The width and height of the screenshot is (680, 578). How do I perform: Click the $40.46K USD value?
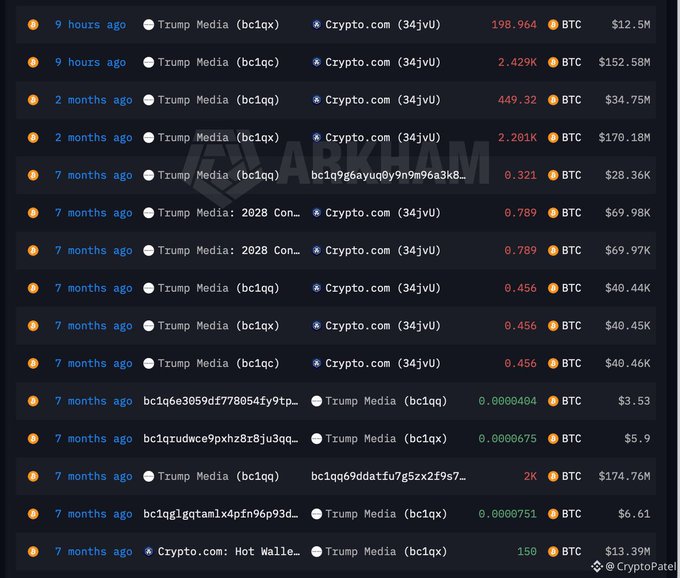[628, 363]
